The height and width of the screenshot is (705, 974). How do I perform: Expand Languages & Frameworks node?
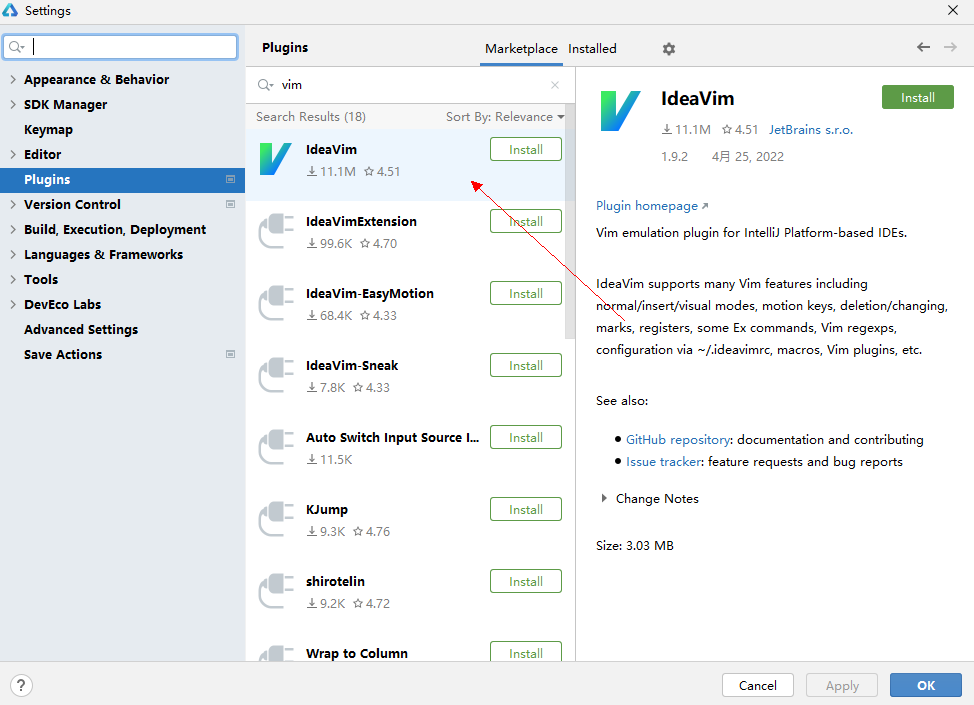[13, 254]
